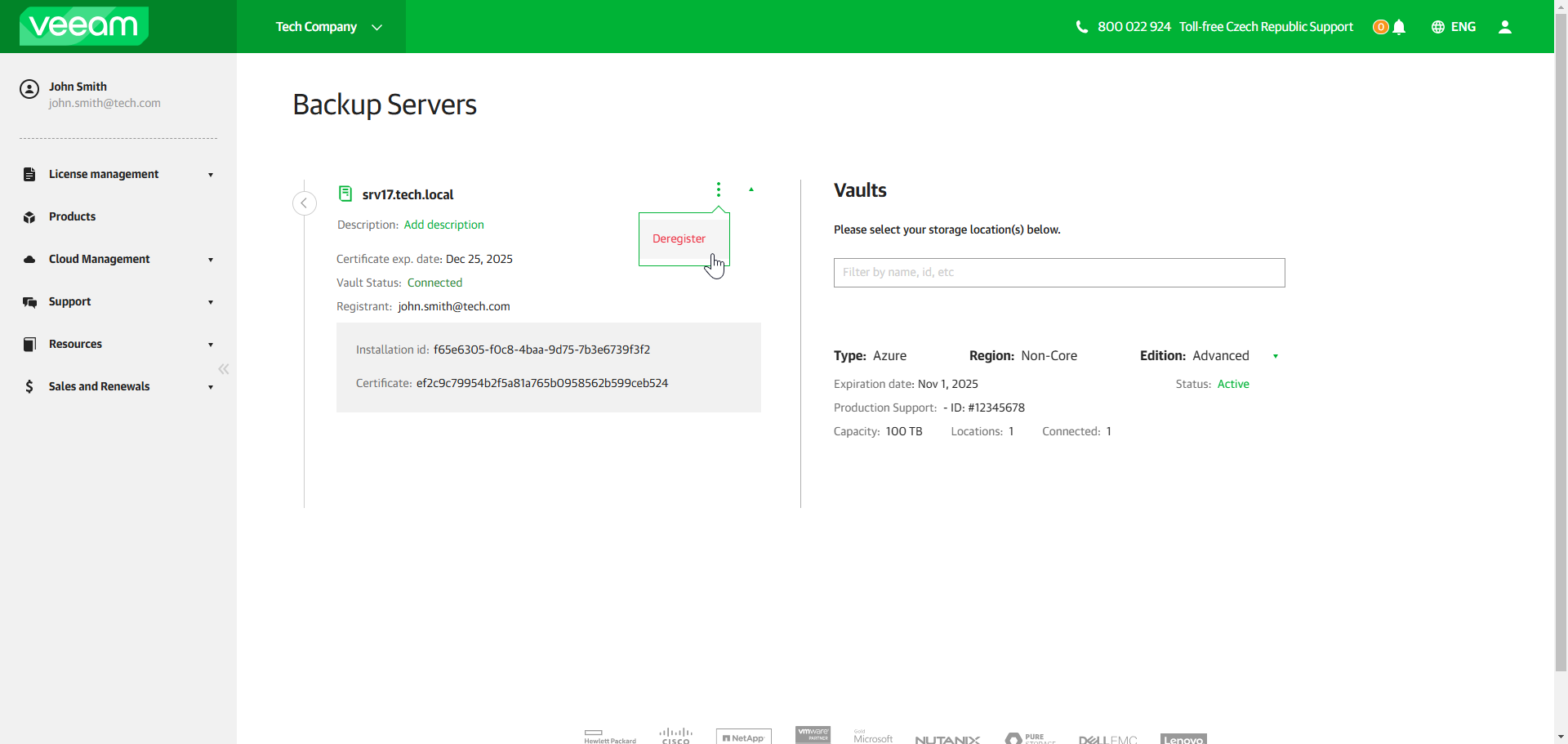Viewport: 1568px width, 744px height.
Task: Open the user account icon in header
Action: (1505, 27)
